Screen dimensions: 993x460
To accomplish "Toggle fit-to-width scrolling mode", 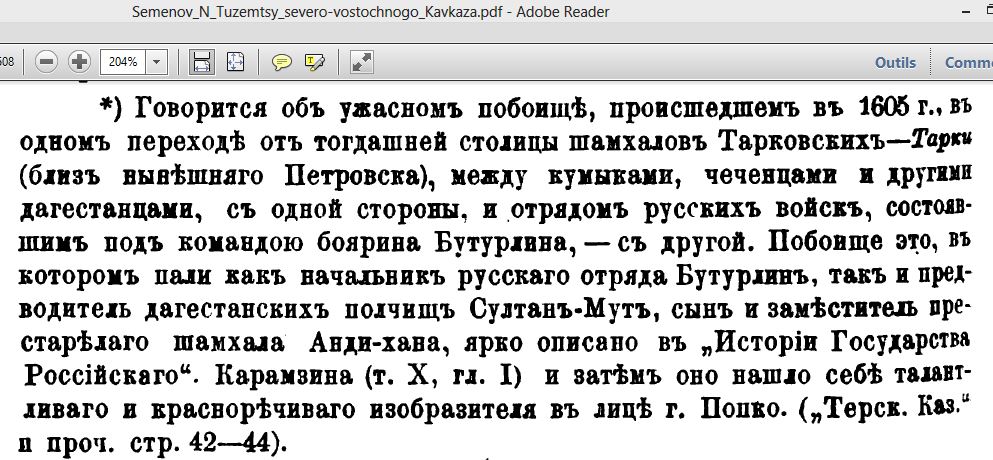I will click(202, 62).
